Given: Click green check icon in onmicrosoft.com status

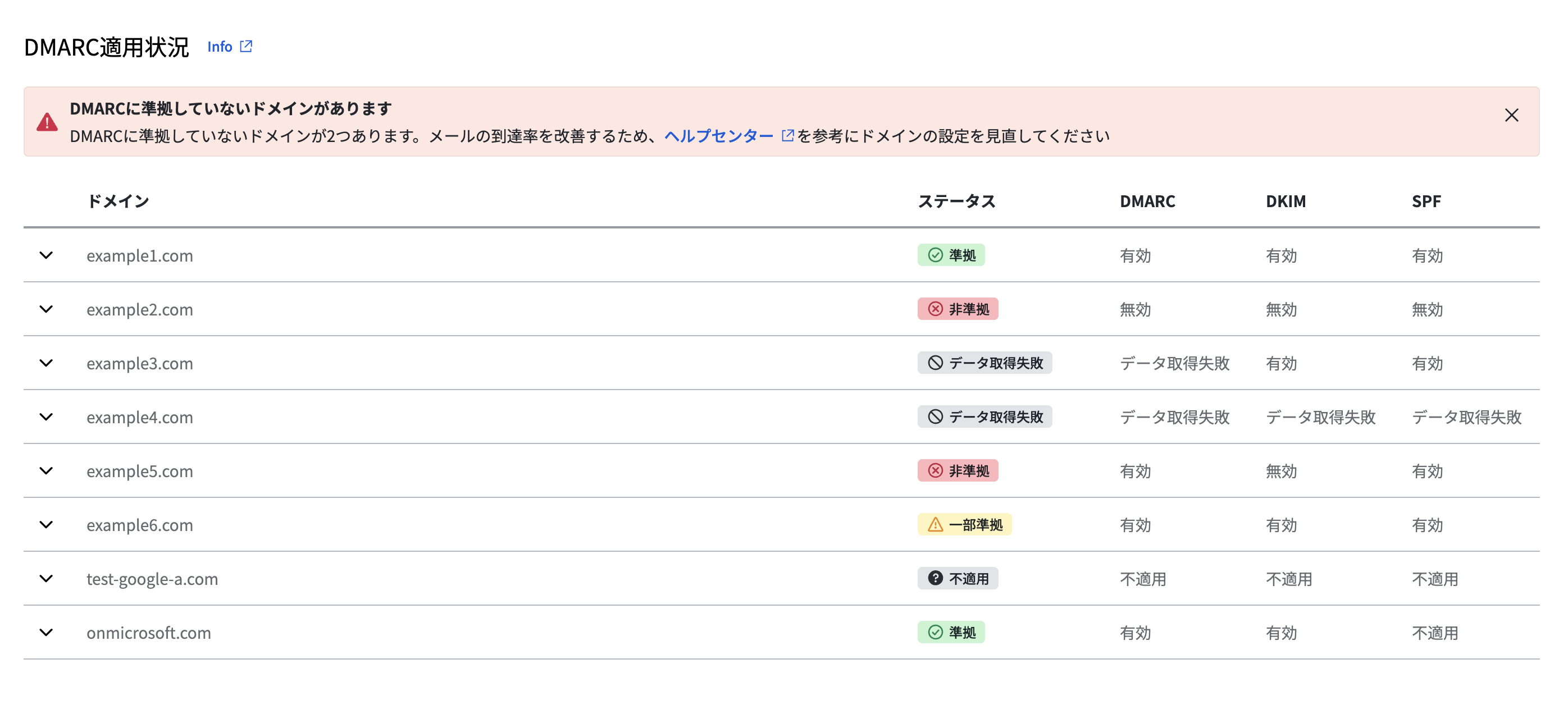Looking at the screenshot, I should pos(936,633).
